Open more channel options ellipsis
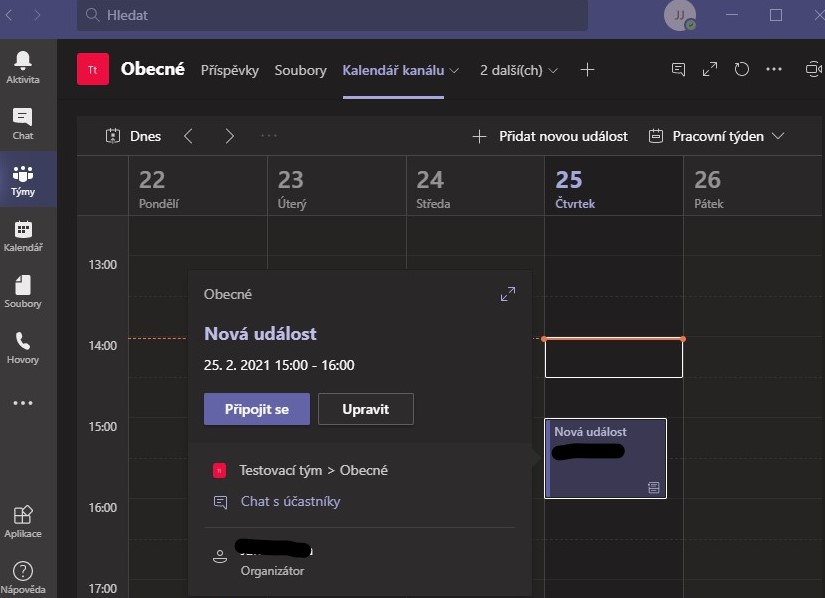The width and height of the screenshot is (825, 598). click(773, 69)
